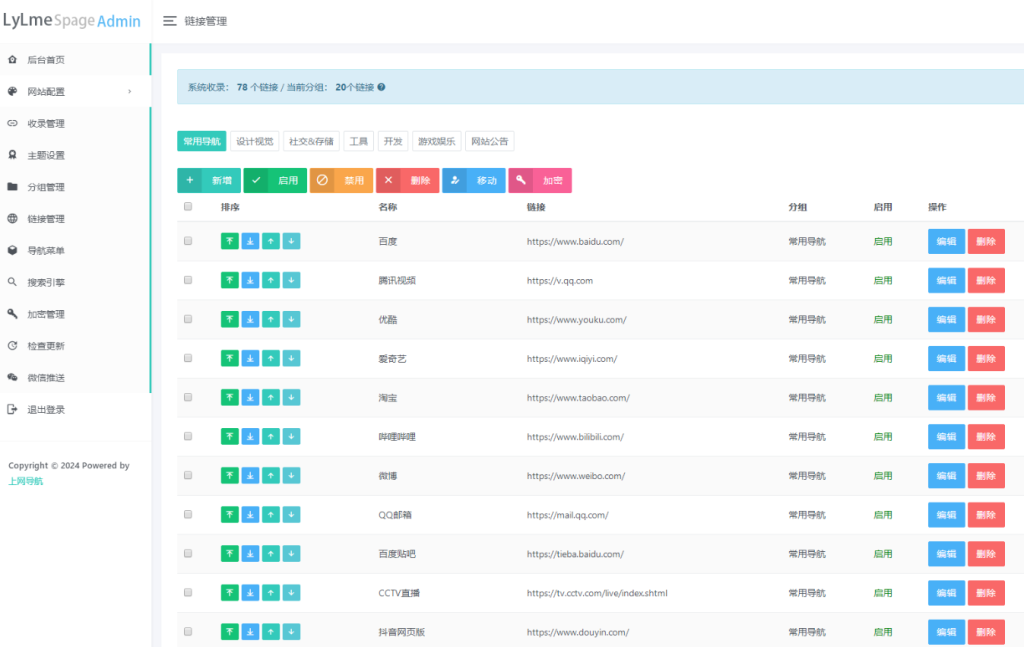Move 百度 to the top of list
Viewport: 1024px width, 647px height.
coord(230,241)
